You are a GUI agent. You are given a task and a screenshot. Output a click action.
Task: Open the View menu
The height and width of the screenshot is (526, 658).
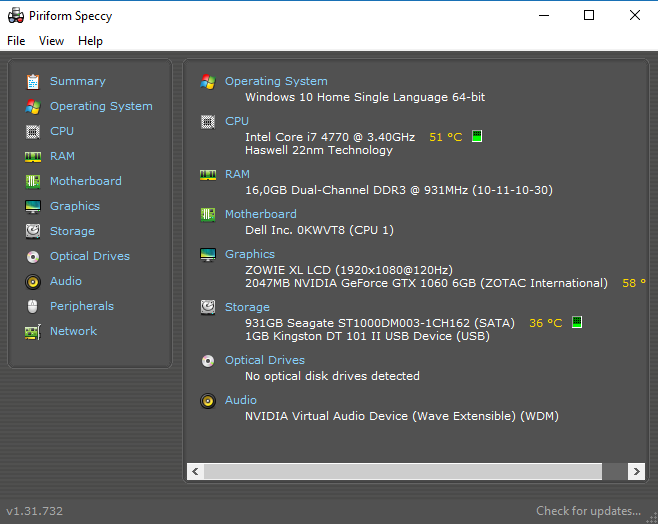pos(51,41)
